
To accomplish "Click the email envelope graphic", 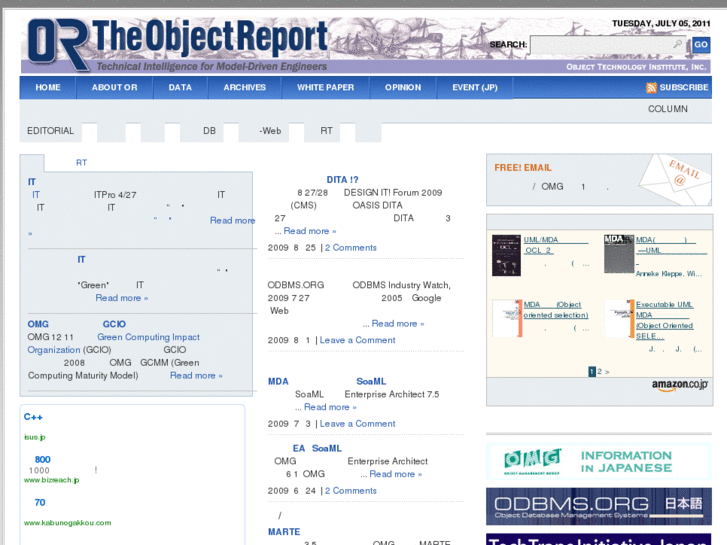I will point(675,180).
